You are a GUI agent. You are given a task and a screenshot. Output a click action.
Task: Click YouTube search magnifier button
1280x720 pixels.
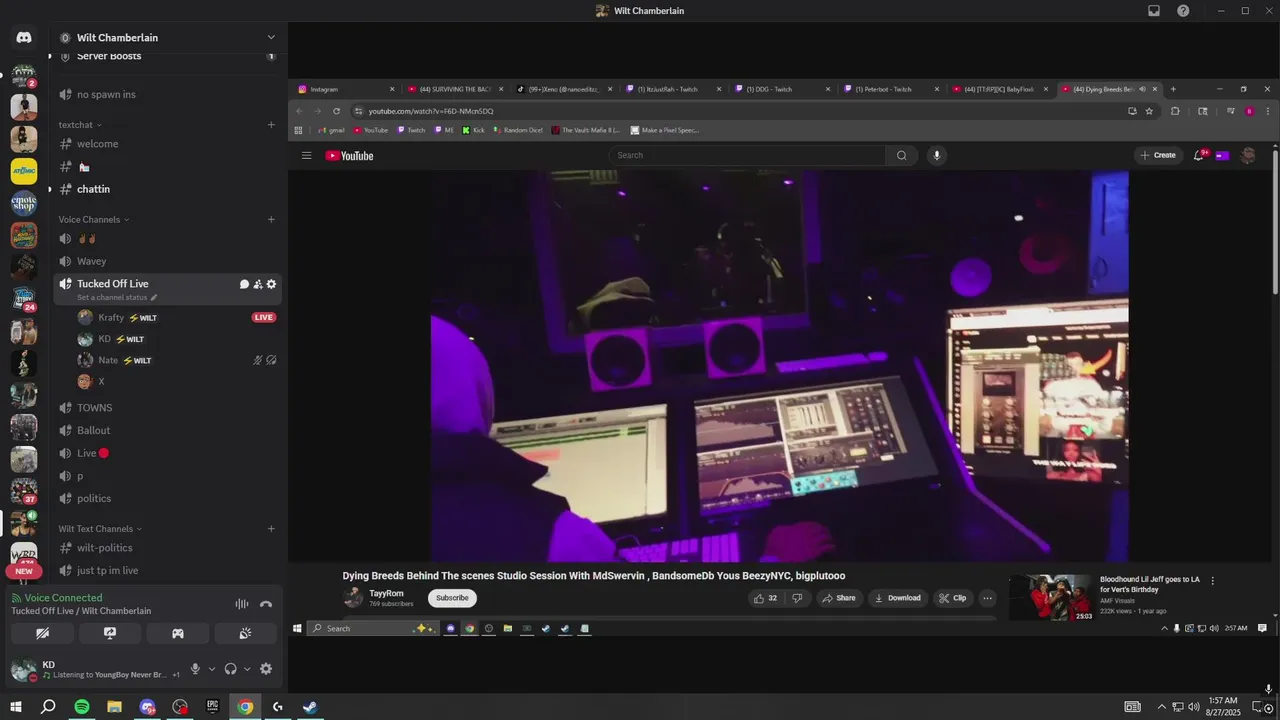pos(901,156)
